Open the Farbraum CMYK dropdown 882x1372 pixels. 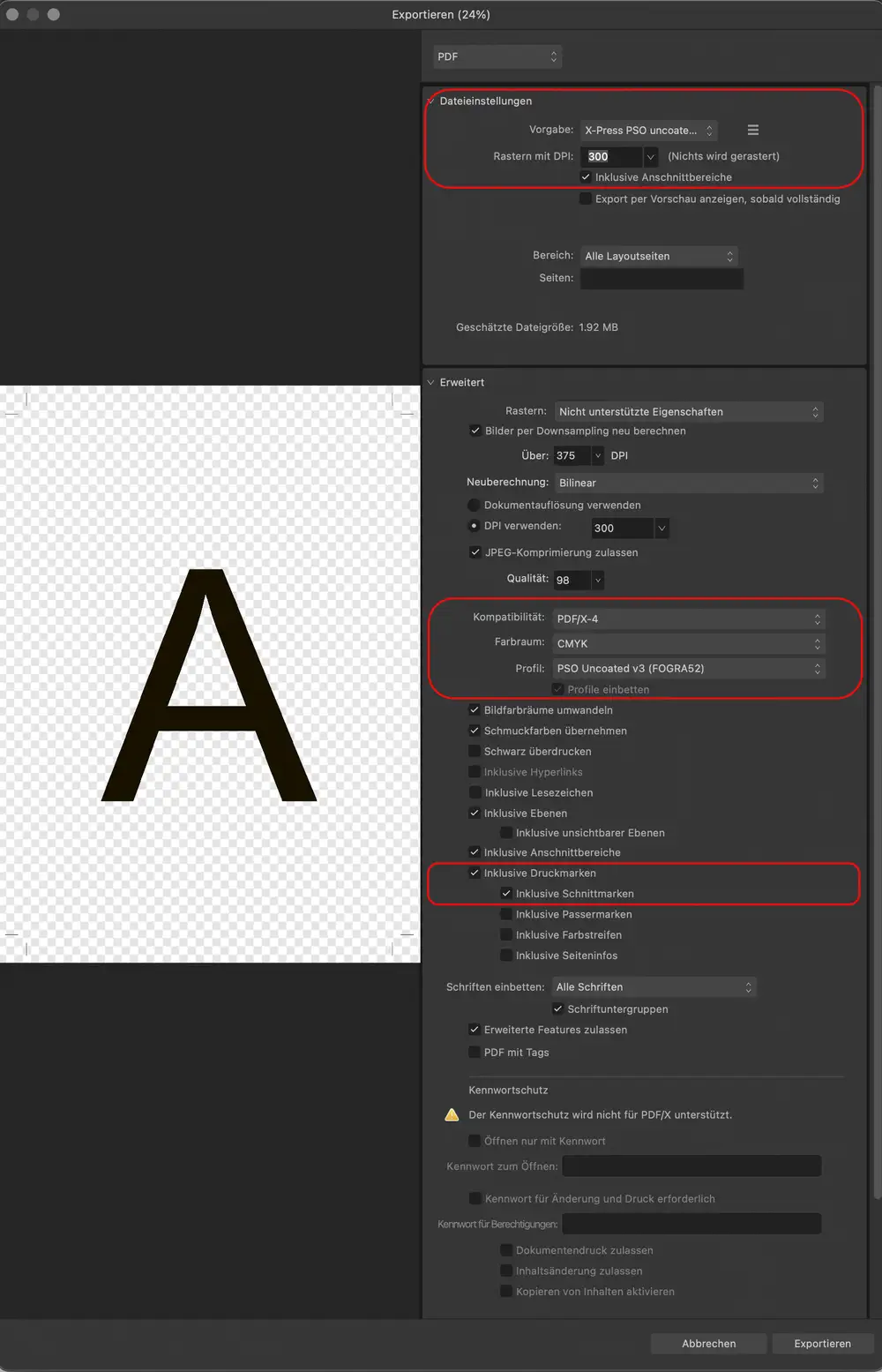tap(689, 643)
